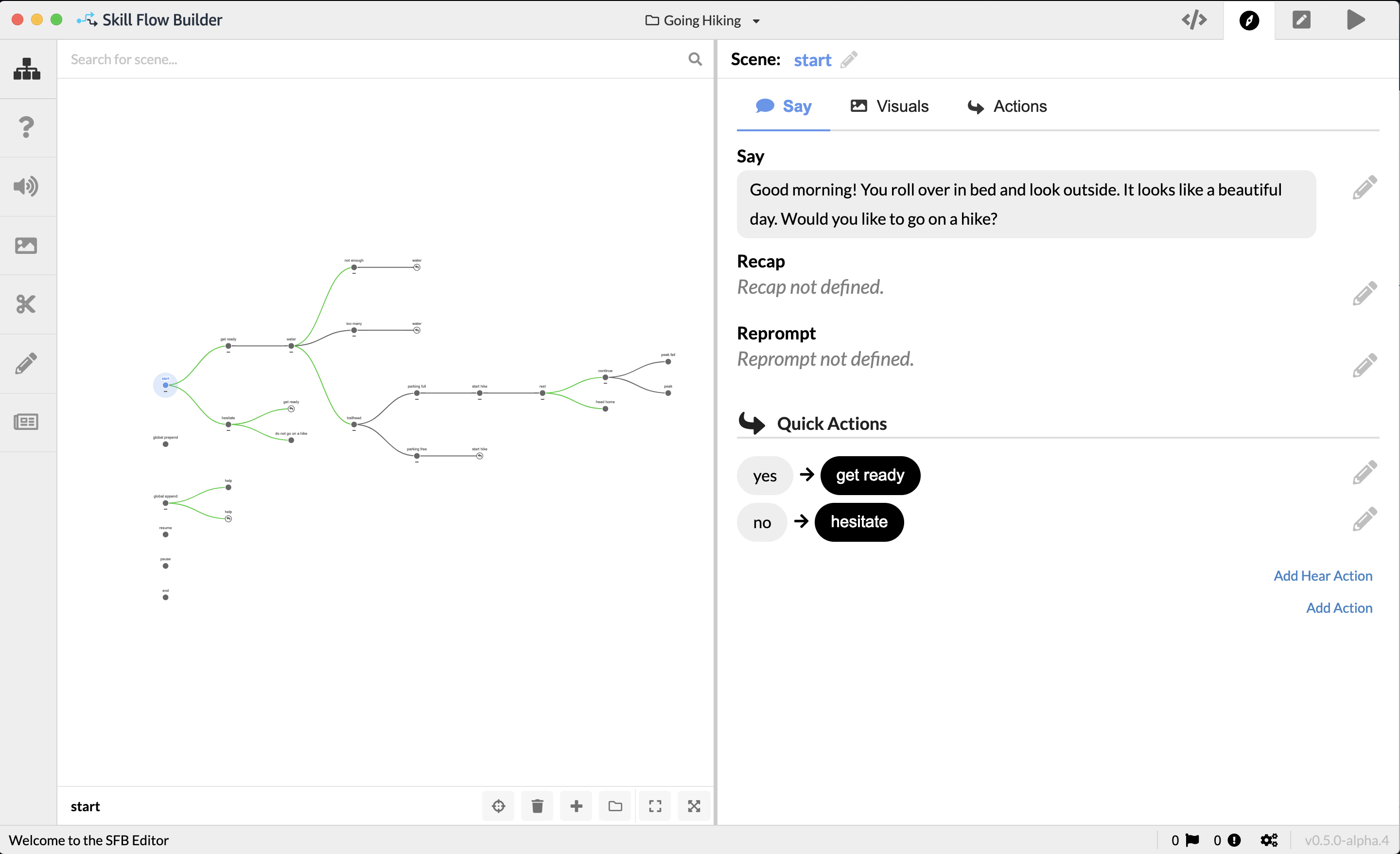Image resolution: width=1400 pixels, height=854 pixels.
Task: Click the Add Hear Action link
Action: point(1322,575)
